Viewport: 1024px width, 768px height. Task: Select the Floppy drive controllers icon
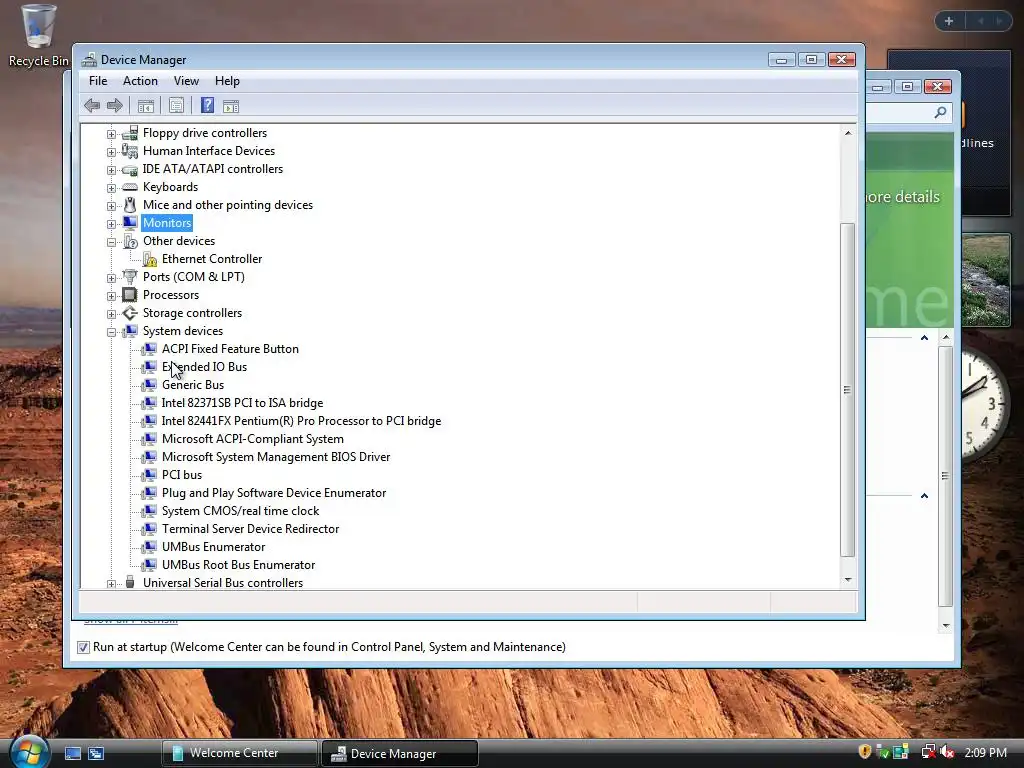130,133
